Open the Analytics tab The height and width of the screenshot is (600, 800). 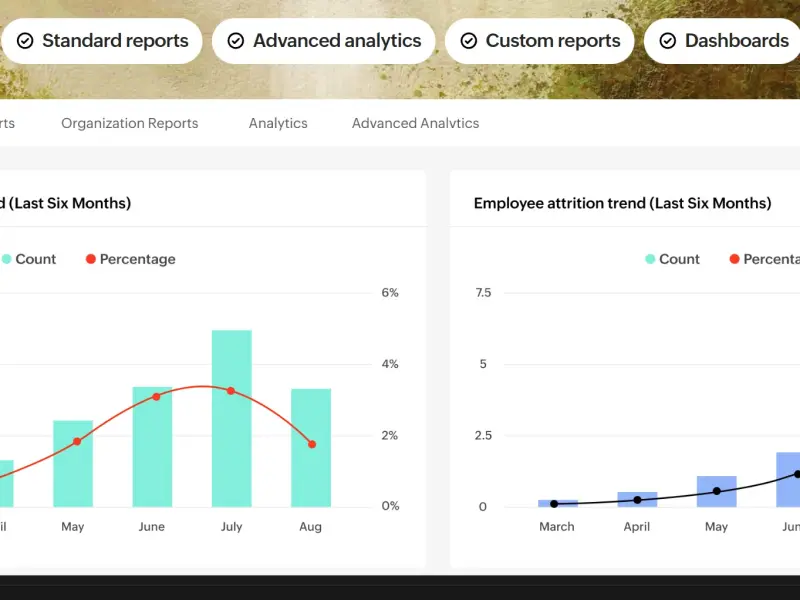[278, 123]
